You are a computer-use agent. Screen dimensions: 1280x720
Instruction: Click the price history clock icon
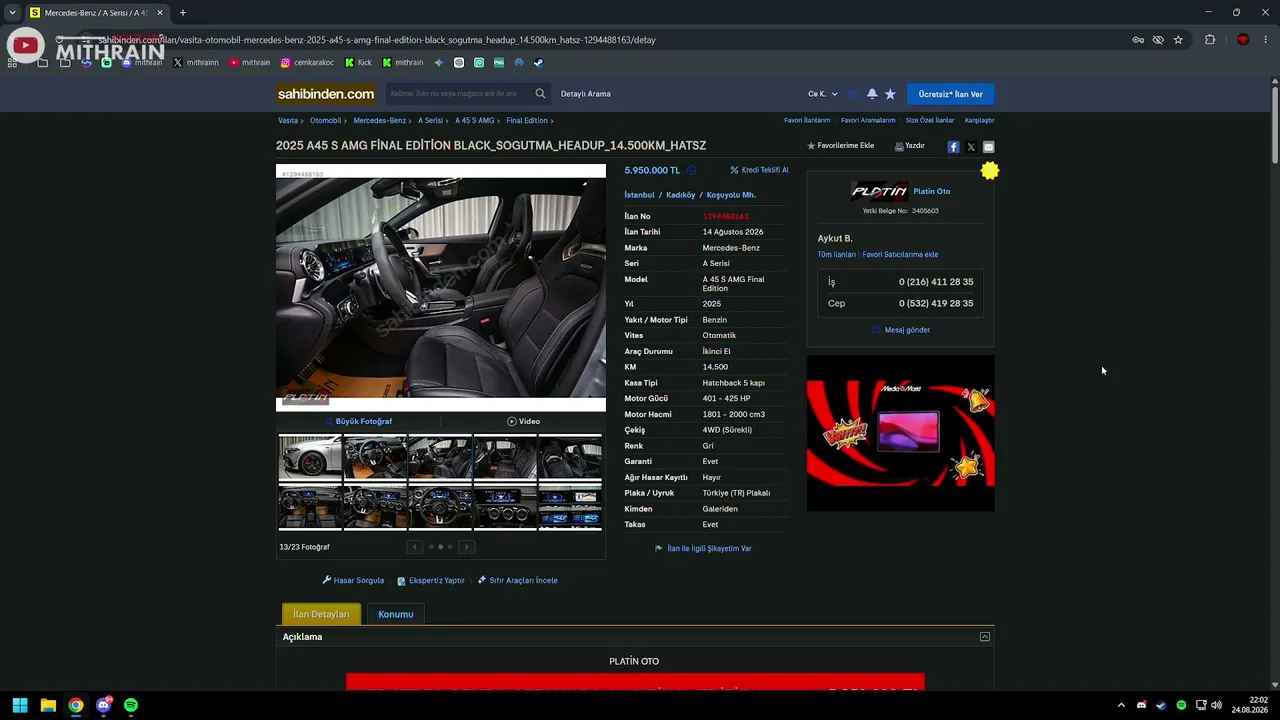pos(691,171)
